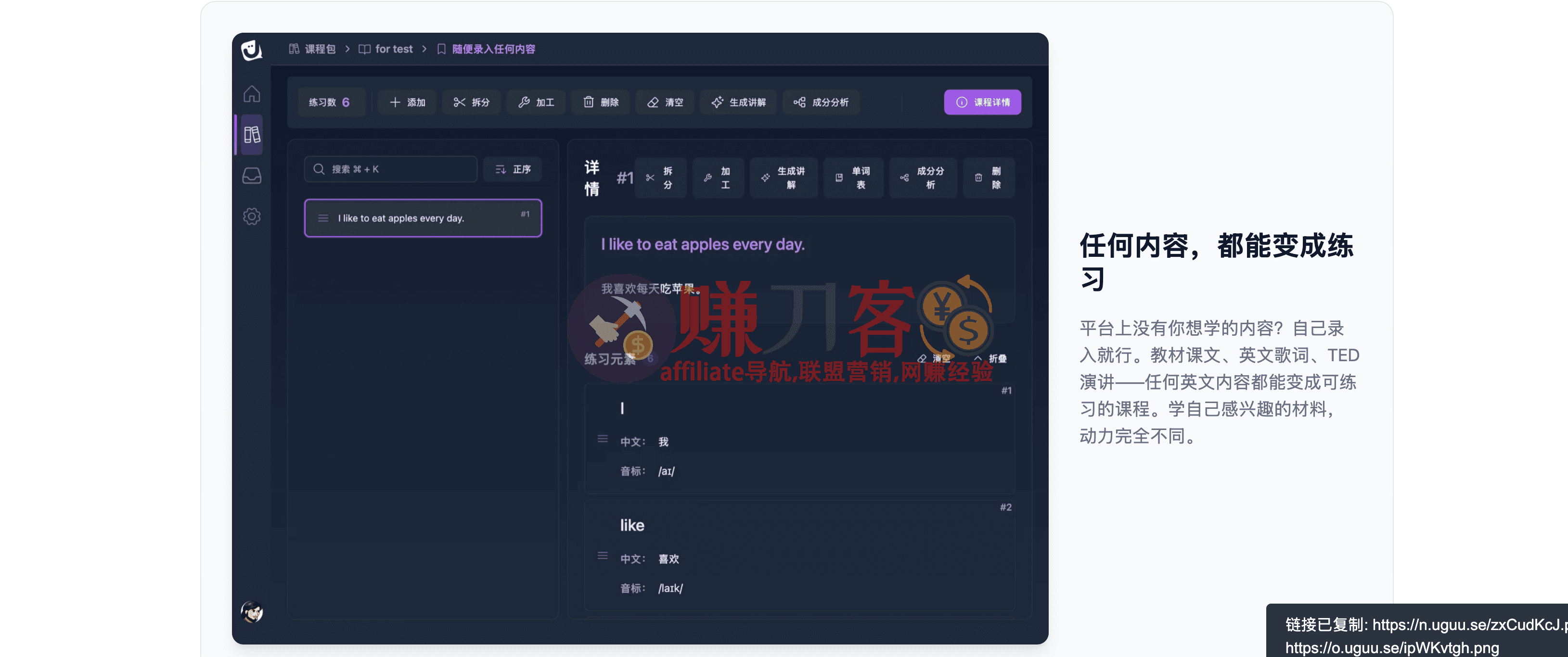Image resolution: width=1568 pixels, height=657 pixels.
Task: Open 加工 processing in the detail panel
Action: [x=718, y=177]
